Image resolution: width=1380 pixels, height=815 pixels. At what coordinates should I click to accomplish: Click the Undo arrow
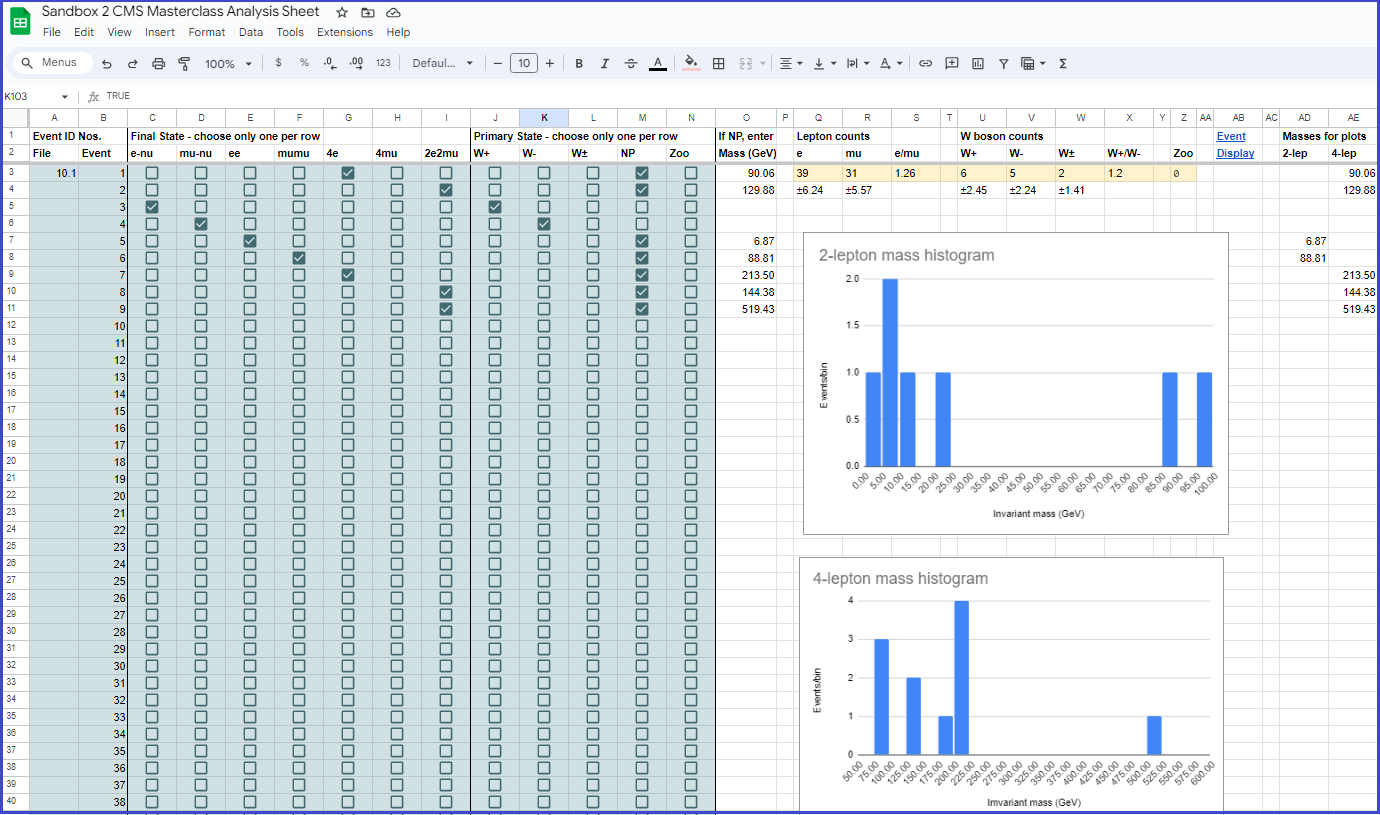(107, 64)
